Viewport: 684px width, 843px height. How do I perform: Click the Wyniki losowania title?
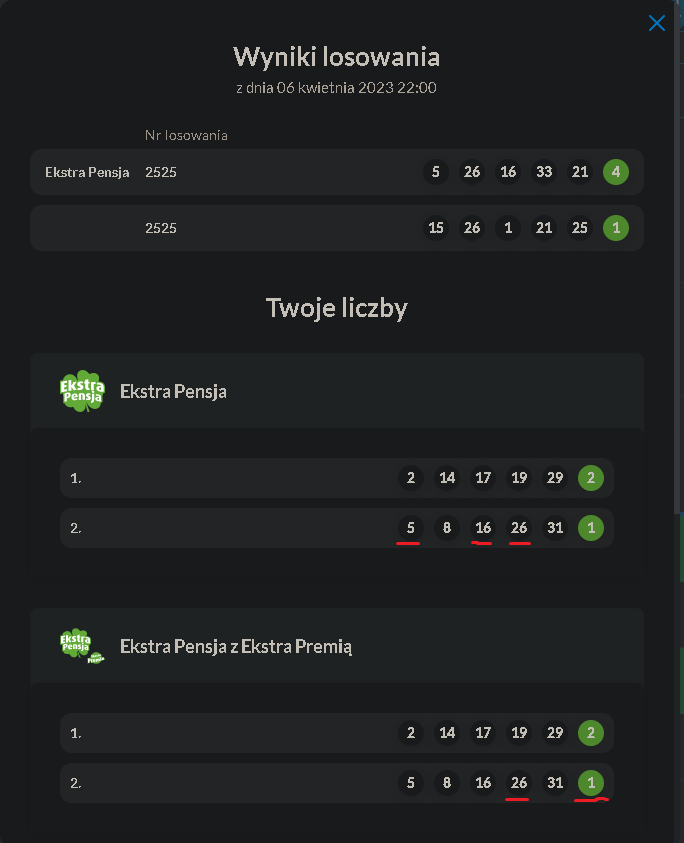click(337, 56)
